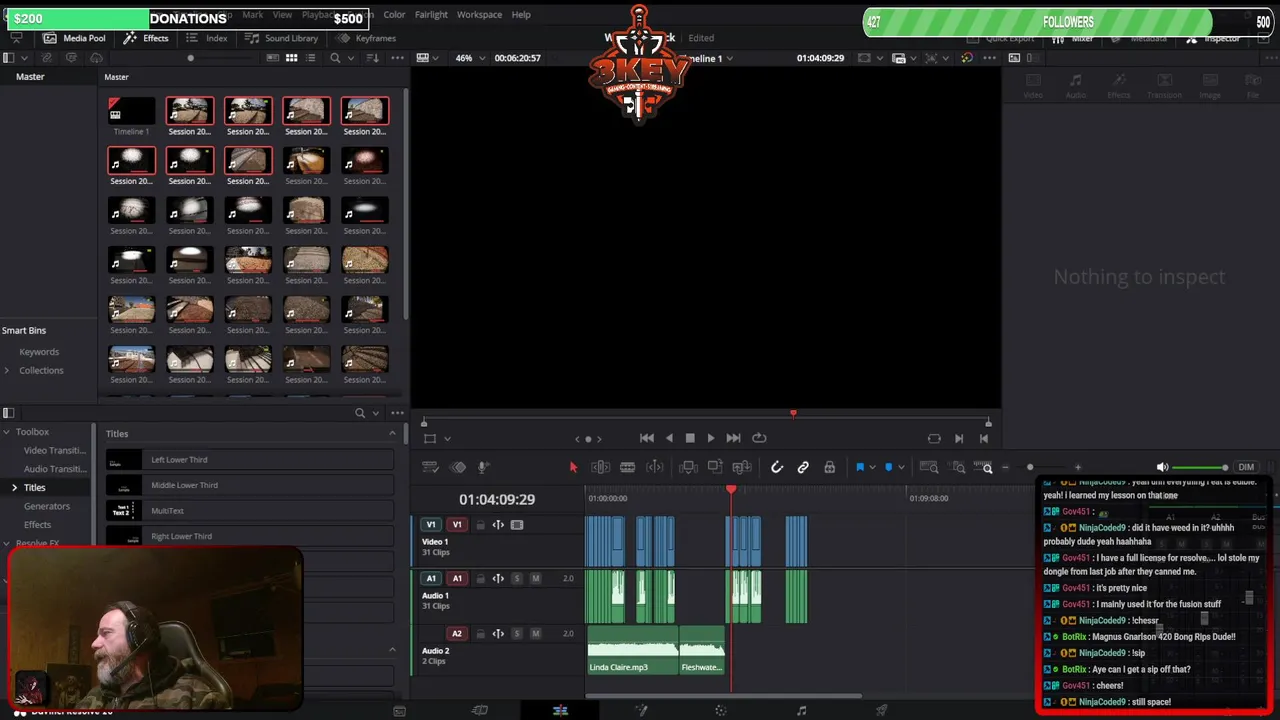Open the Media Pool panel

(x=74, y=38)
